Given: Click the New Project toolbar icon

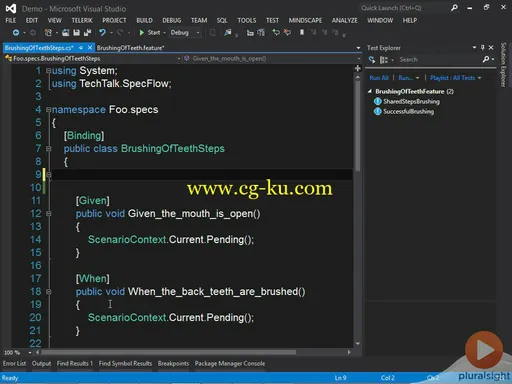Looking at the screenshot, I should click(48, 32).
